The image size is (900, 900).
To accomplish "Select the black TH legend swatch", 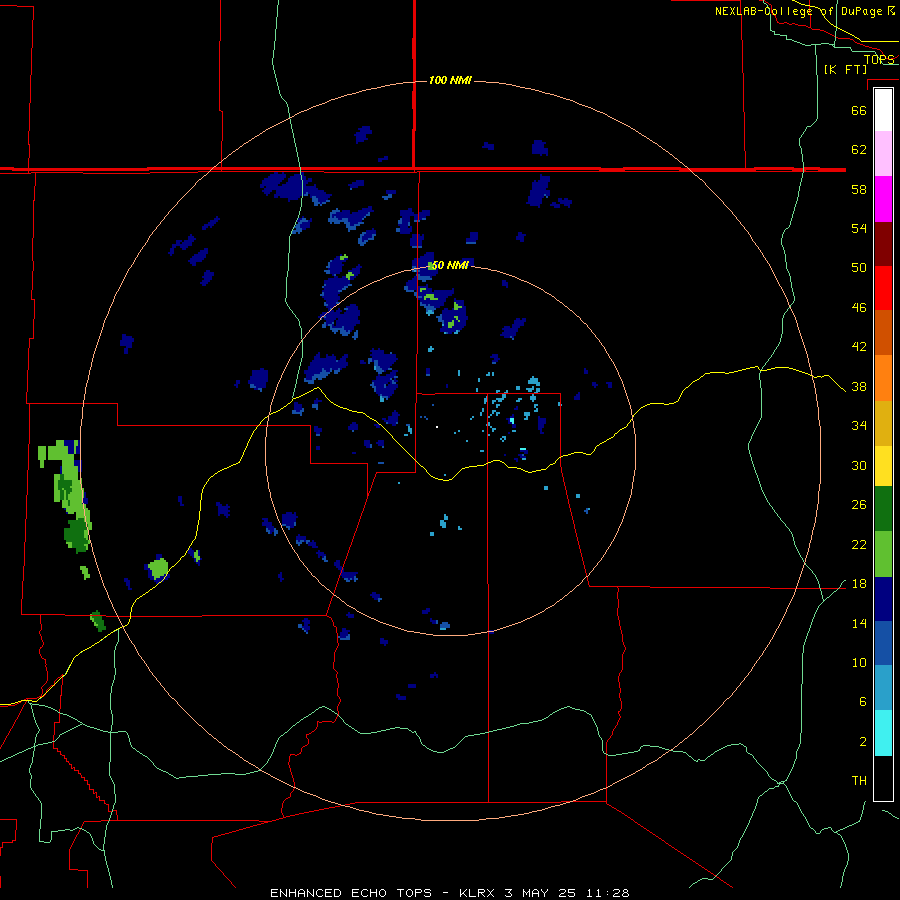I will tap(883, 778).
